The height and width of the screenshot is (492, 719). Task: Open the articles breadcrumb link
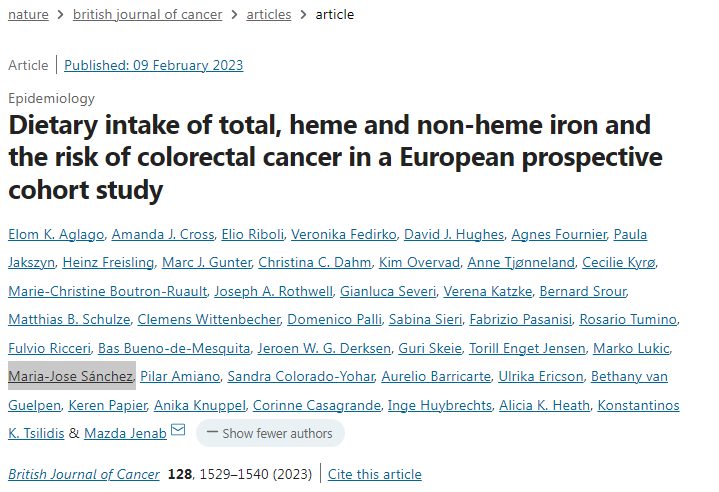[x=268, y=14]
